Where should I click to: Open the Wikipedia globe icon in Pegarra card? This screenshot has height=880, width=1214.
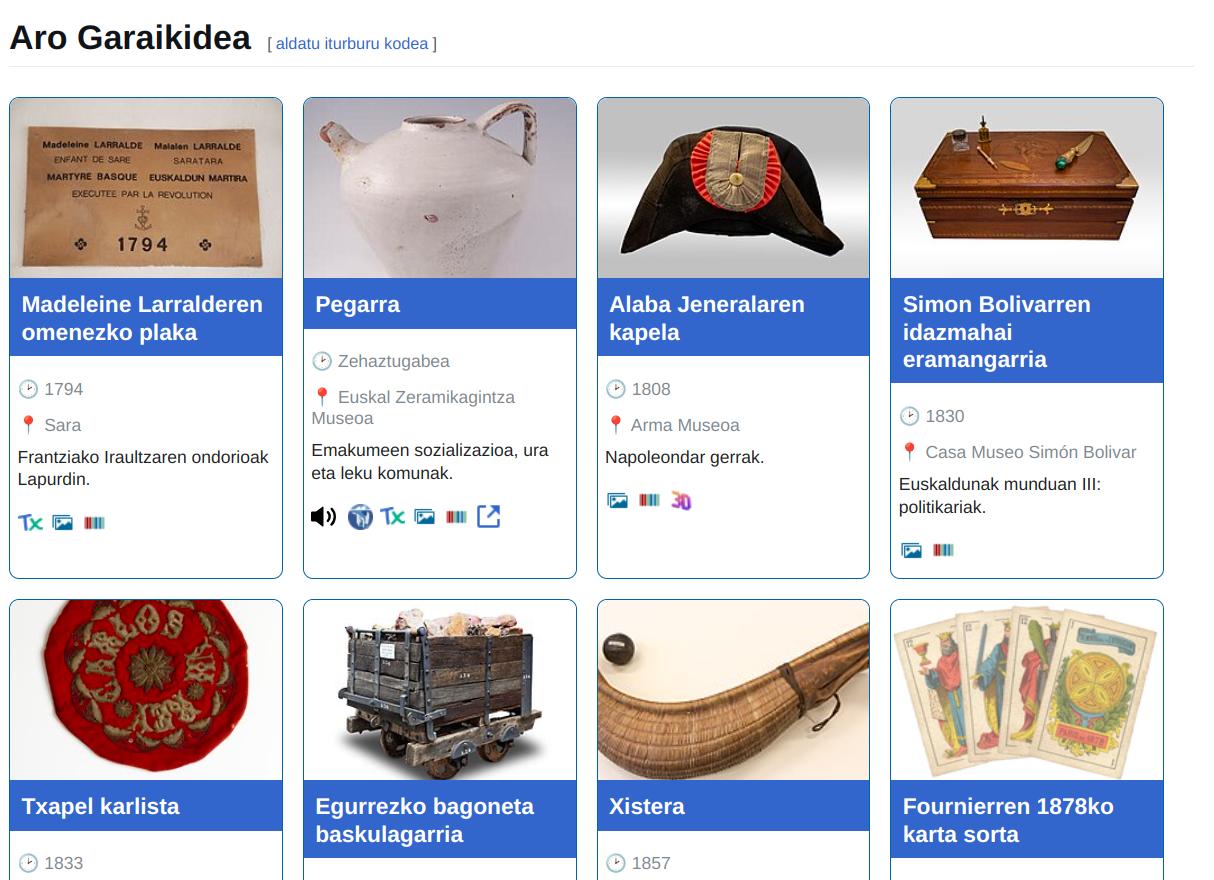[360, 517]
